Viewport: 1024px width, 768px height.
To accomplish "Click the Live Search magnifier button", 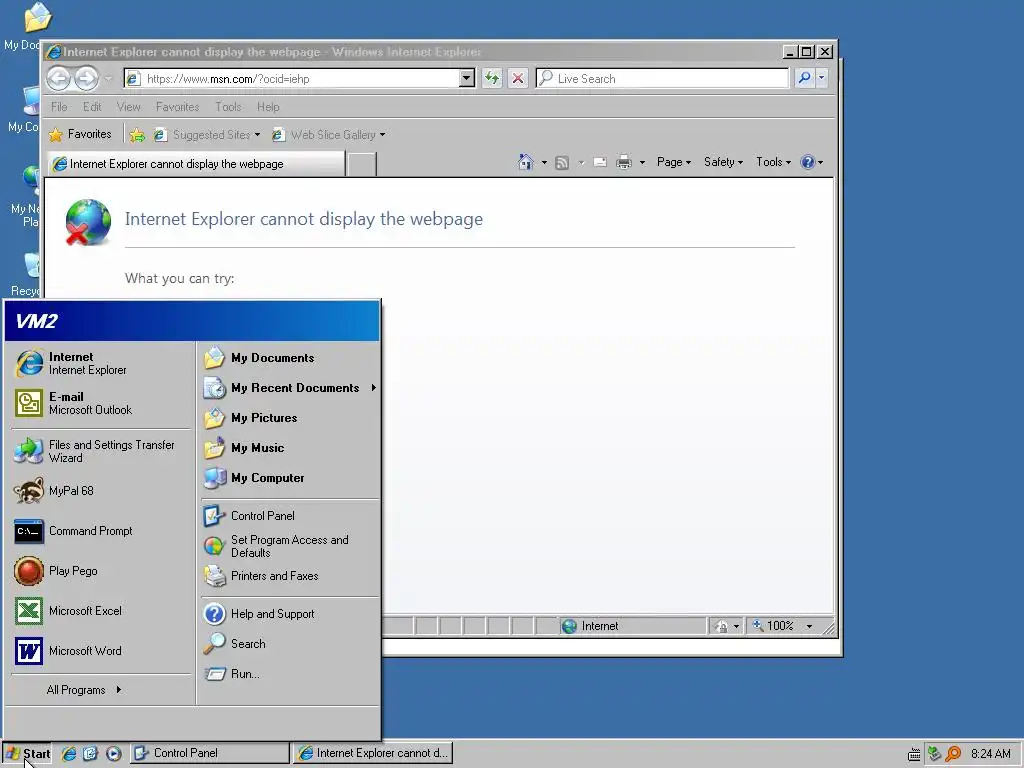I will pyautogui.click(x=805, y=78).
